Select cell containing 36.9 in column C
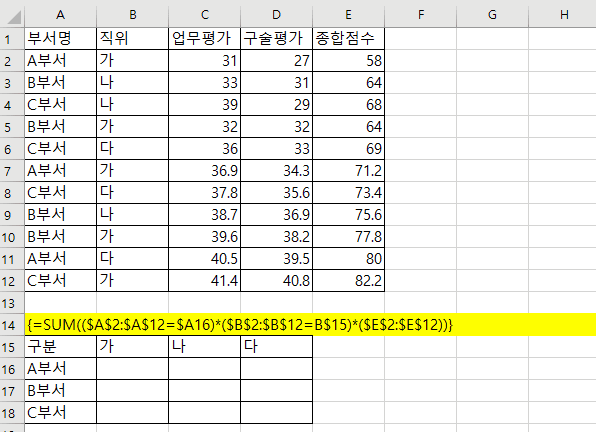Screen dimensions: 596x432 pyautogui.click(x=204, y=171)
